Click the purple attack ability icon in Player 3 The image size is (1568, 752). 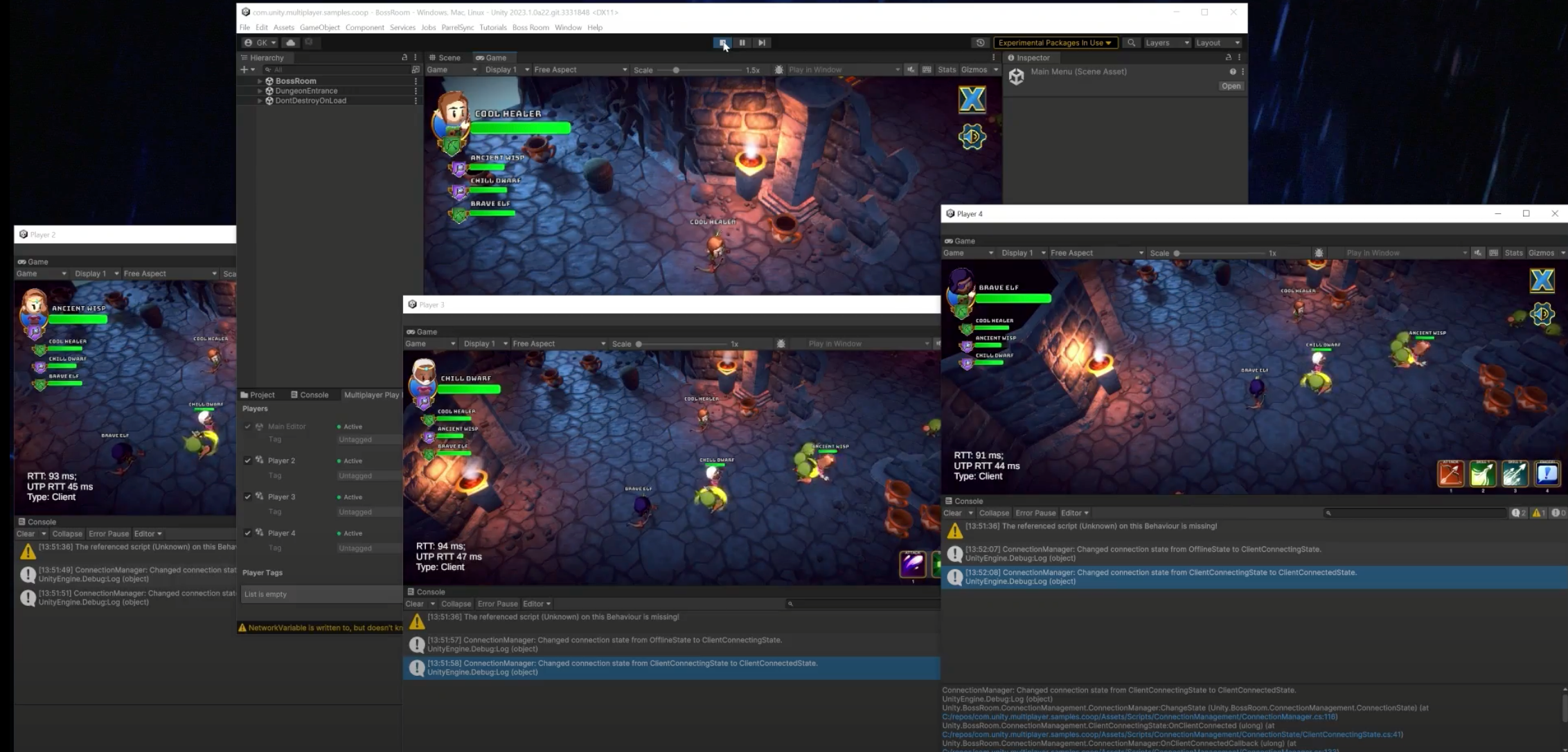(x=912, y=564)
